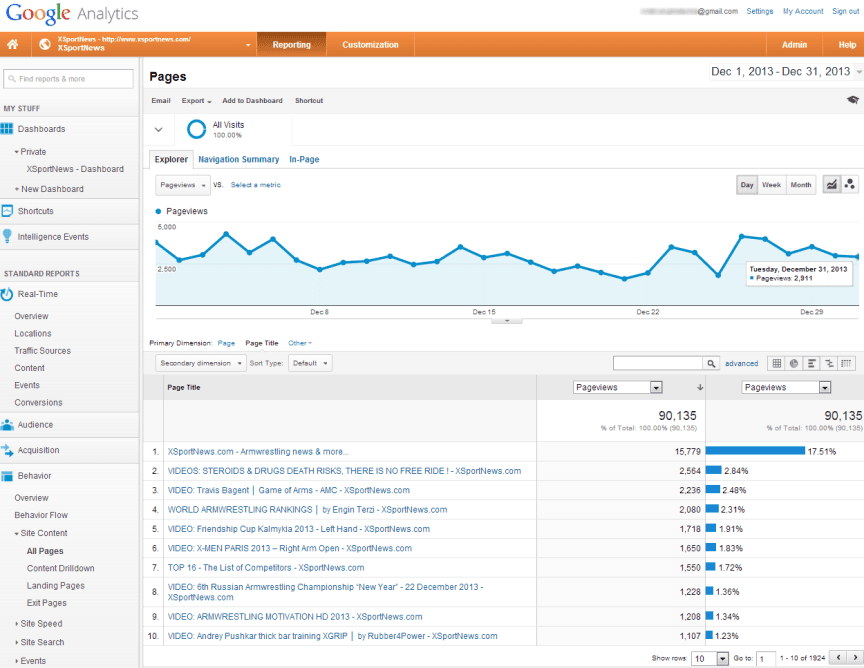This screenshot has width=864, height=668.
Task: Open the Secondary dimension dropdown
Action: click(x=201, y=363)
